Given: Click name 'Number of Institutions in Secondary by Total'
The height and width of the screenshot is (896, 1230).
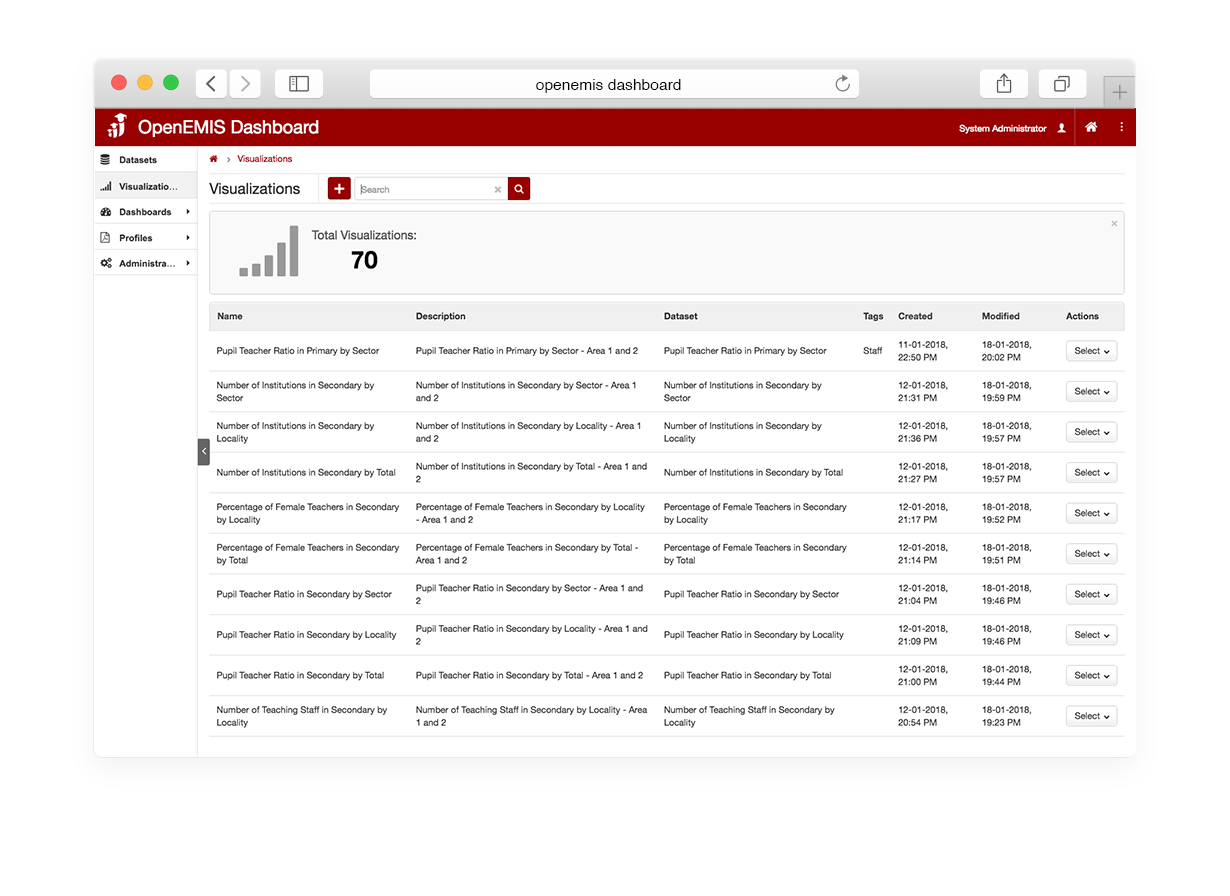Looking at the screenshot, I should coord(306,473).
